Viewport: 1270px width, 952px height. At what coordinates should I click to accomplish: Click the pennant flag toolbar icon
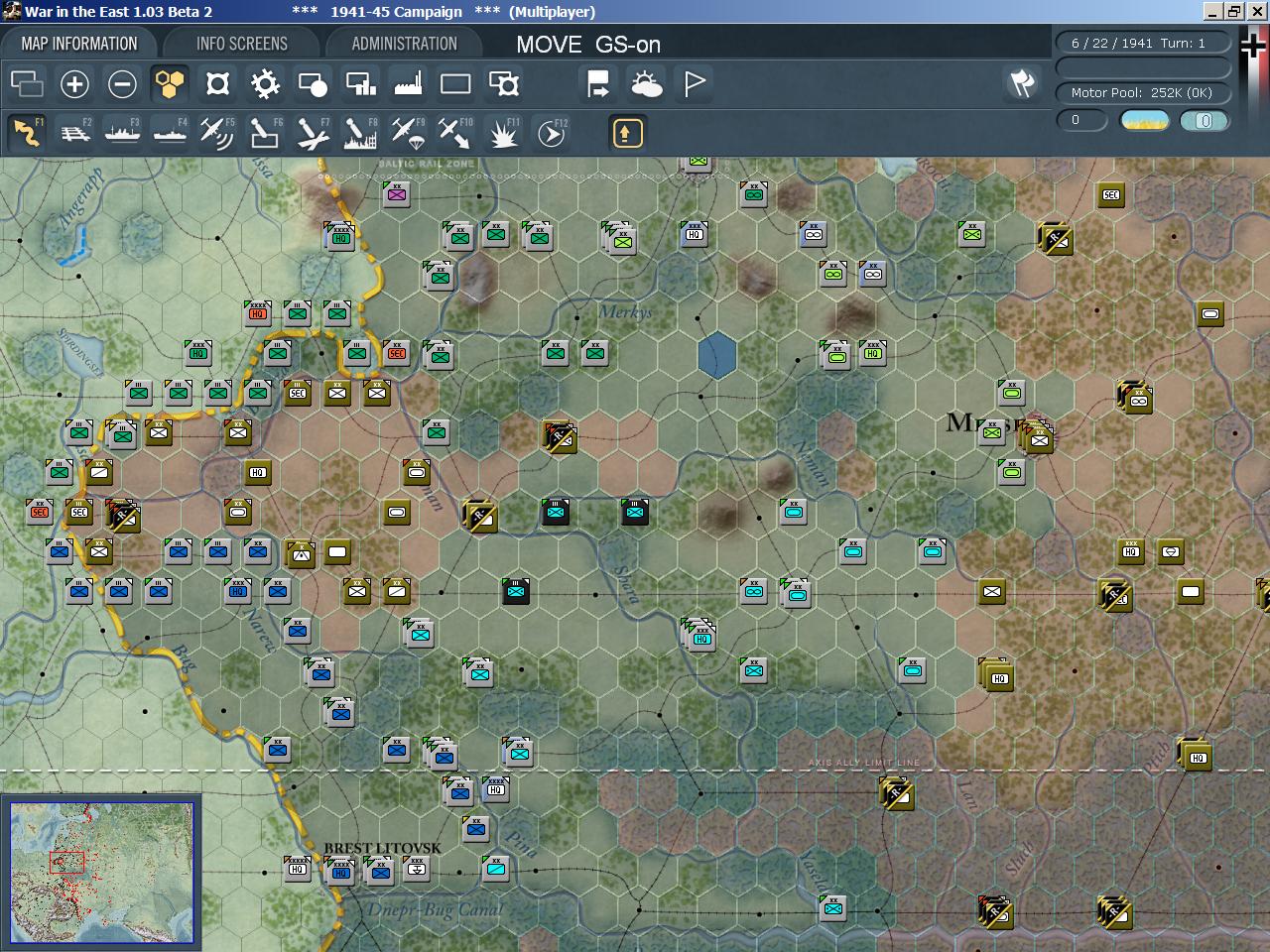(x=695, y=84)
